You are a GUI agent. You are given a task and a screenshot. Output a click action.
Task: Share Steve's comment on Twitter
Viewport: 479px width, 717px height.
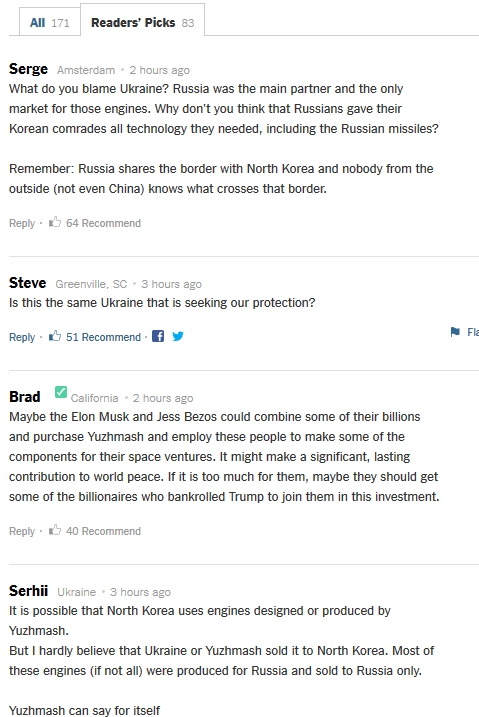(178, 336)
